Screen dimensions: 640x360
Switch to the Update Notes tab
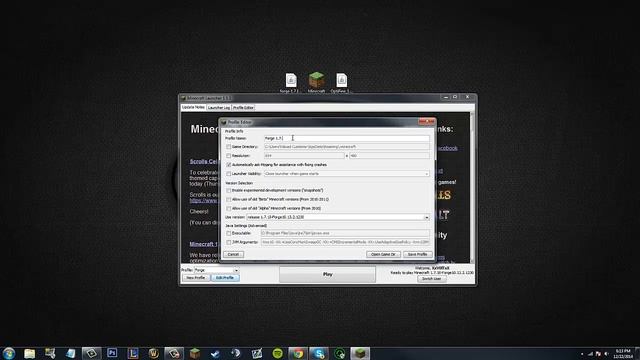tap(193, 107)
